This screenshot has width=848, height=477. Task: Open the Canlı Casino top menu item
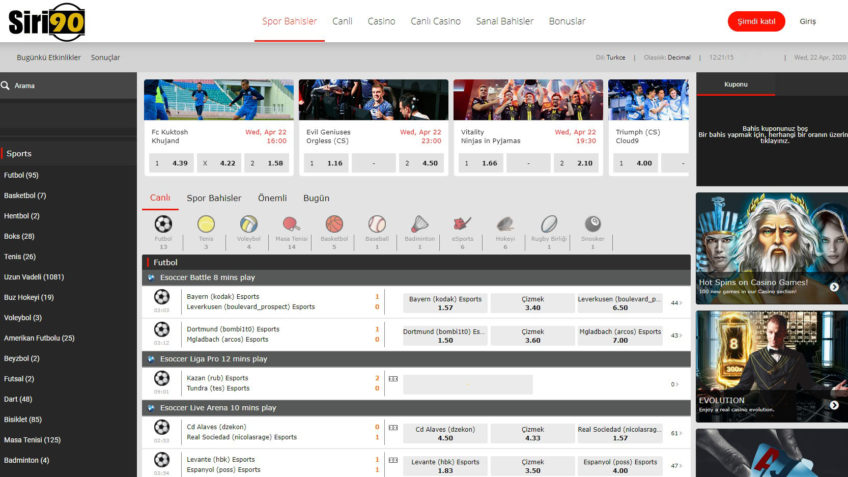click(435, 21)
